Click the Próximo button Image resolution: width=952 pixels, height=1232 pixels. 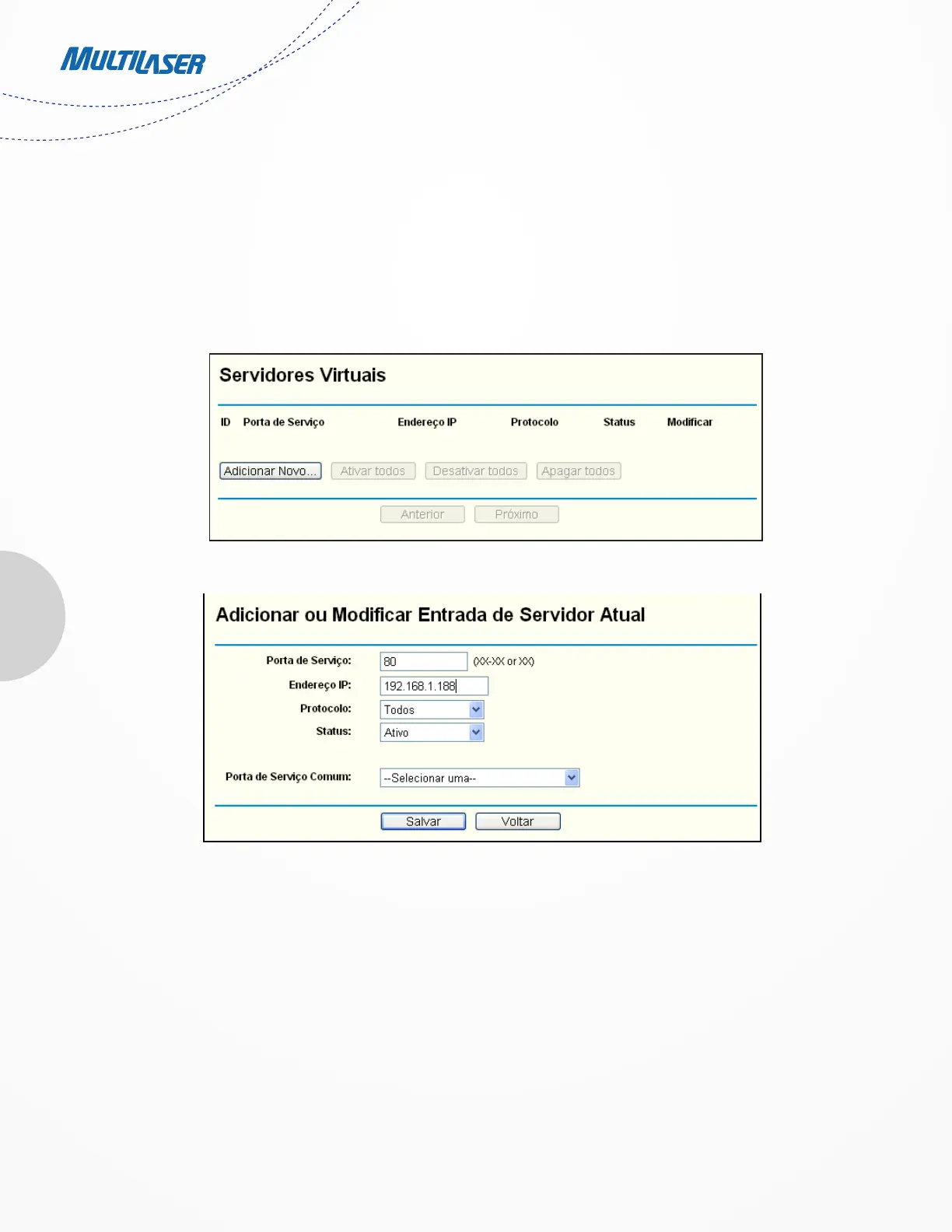pyautogui.click(x=516, y=515)
